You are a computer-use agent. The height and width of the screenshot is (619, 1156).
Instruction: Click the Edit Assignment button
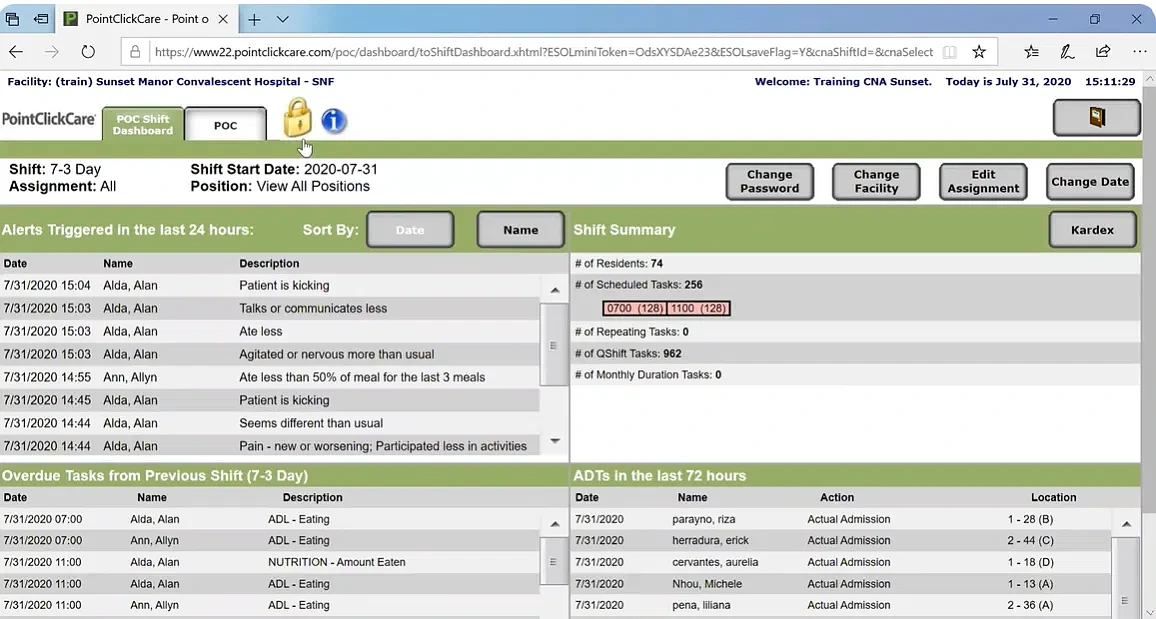pyautogui.click(x=983, y=181)
